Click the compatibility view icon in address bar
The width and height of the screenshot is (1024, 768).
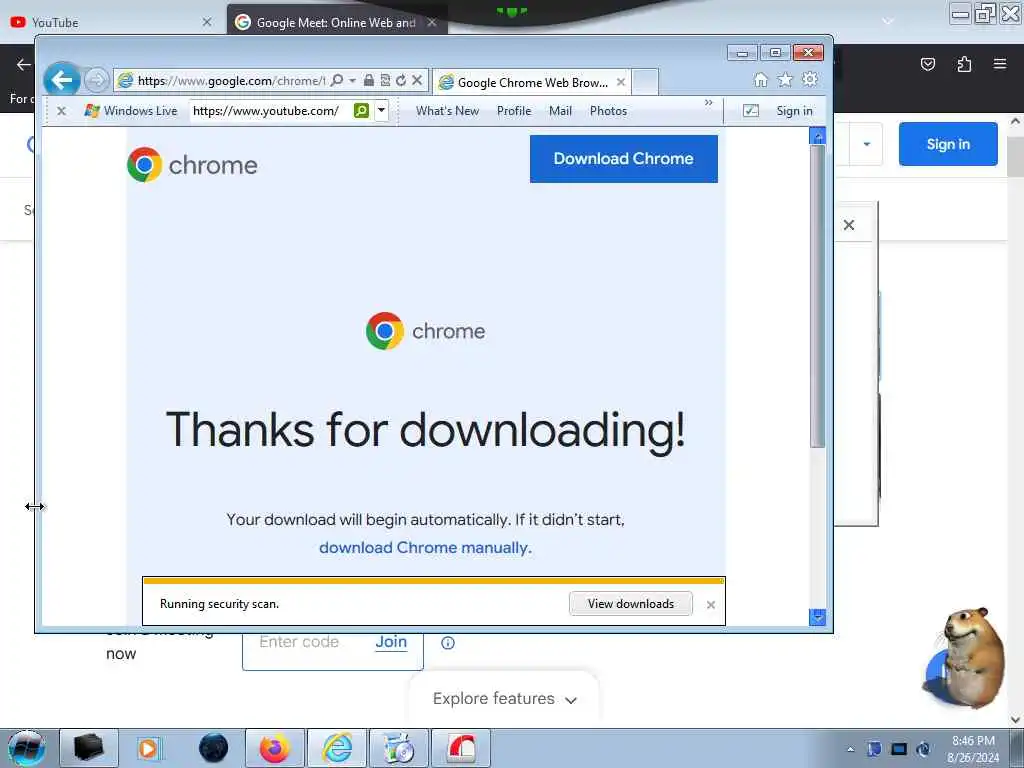pyautogui.click(x=385, y=80)
